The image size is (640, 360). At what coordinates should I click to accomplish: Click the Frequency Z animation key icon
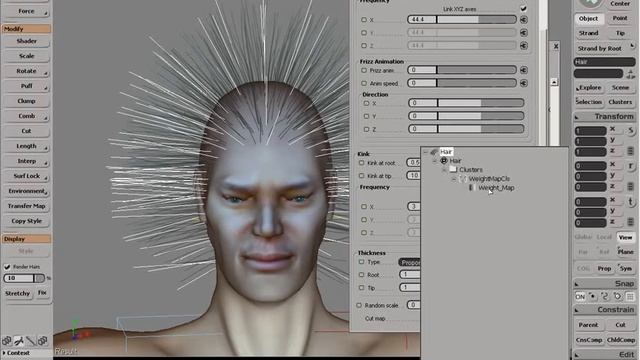(x=524, y=46)
